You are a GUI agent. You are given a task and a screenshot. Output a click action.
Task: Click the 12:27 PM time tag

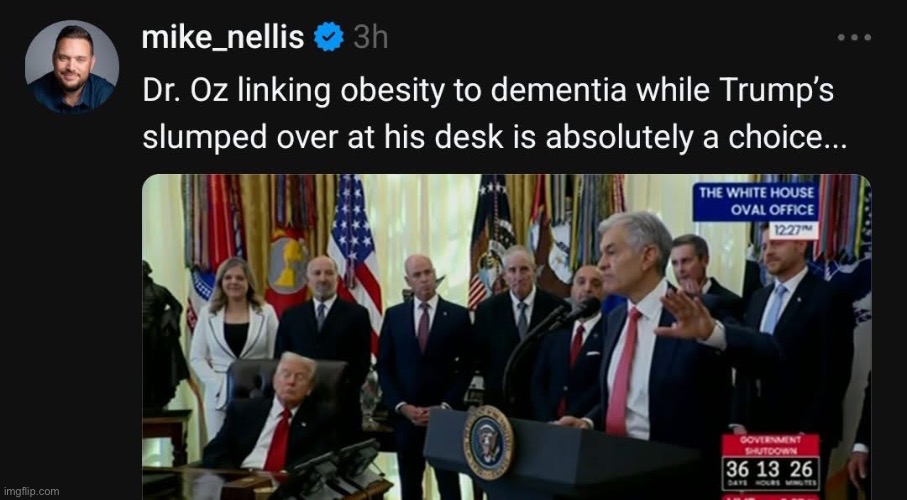(794, 230)
